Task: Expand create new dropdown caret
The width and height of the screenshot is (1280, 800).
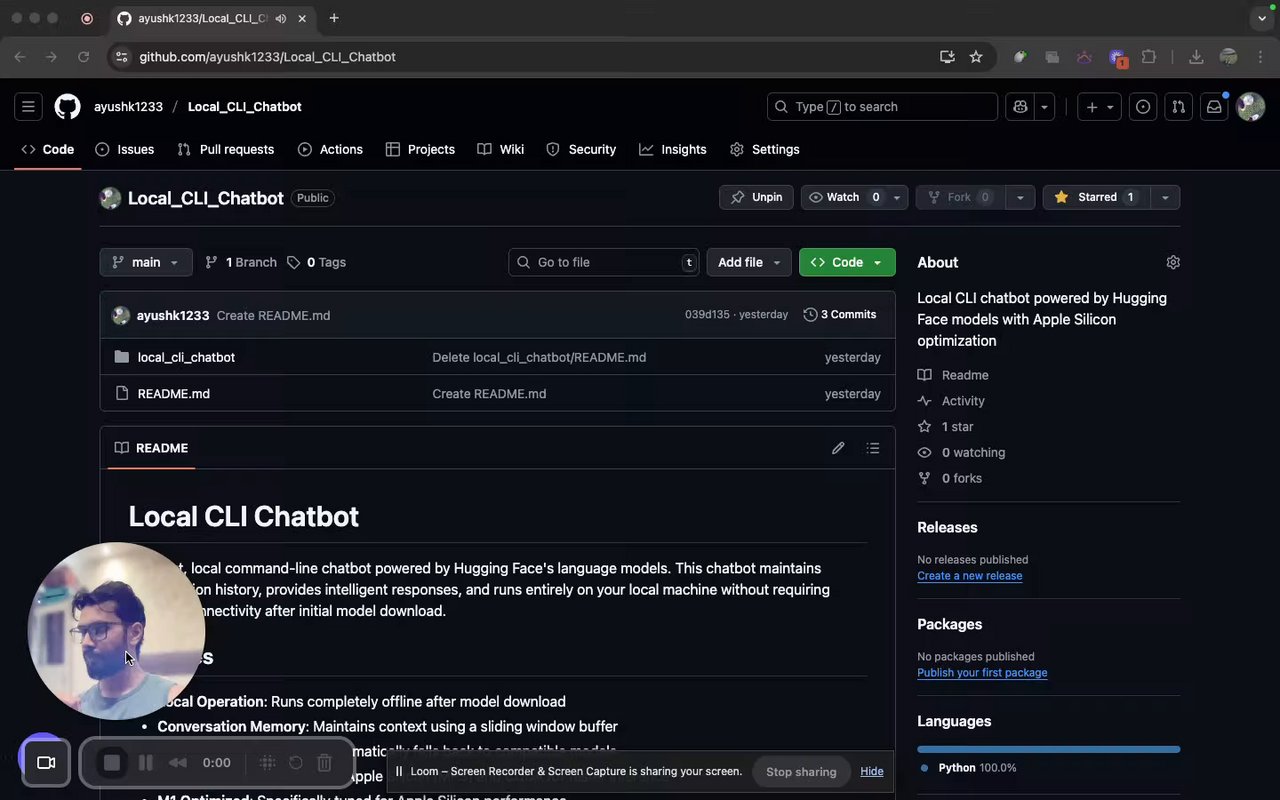Action: (1110, 107)
